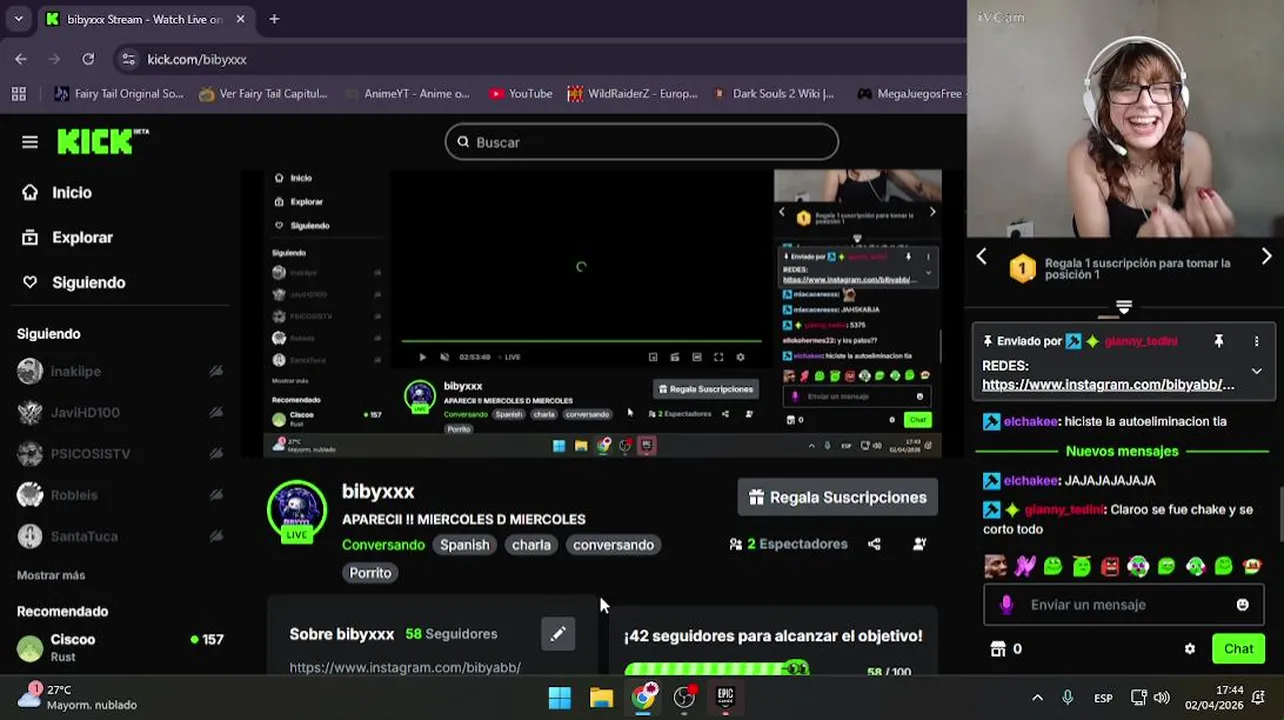The image size is (1284, 720).
Task: Open chat settings gear icon
Action: click(x=1189, y=649)
